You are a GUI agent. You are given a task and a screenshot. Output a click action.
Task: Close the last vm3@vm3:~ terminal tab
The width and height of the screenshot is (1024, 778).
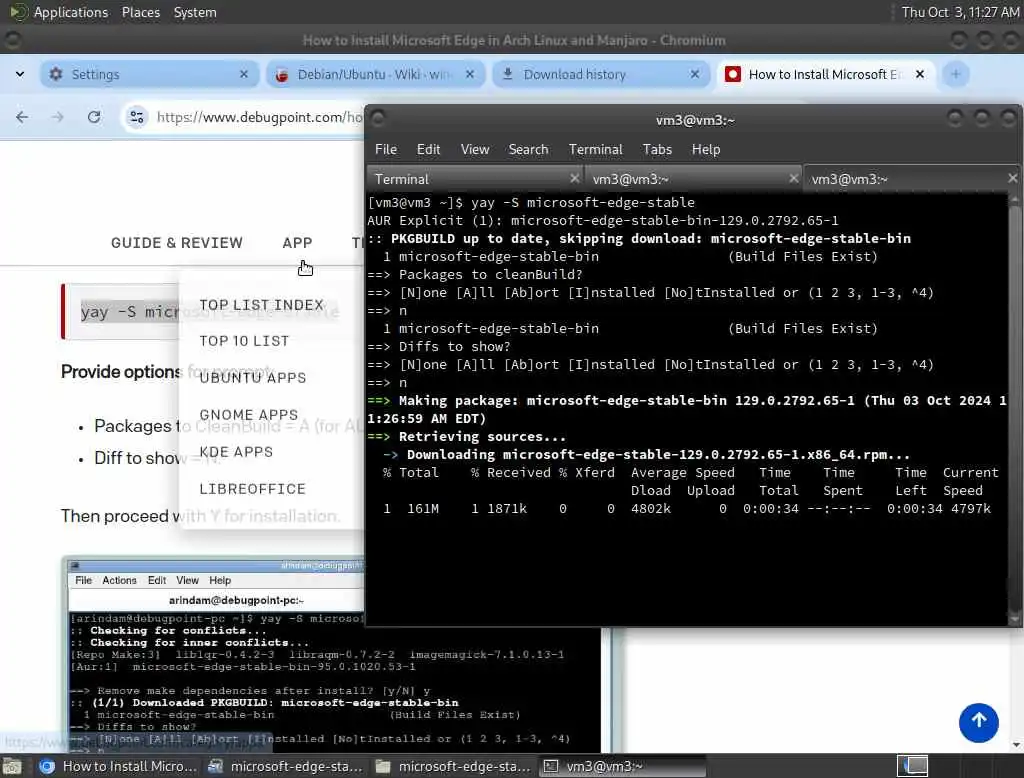coord(1012,178)
